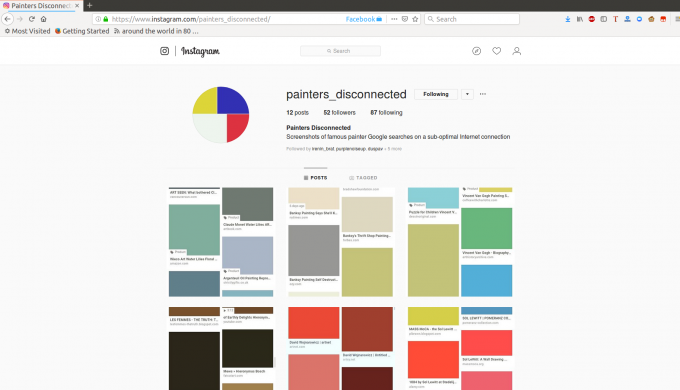Open the Claude Monet Water Lilies post
Screen dimensions: 680x390
(221, 242)
